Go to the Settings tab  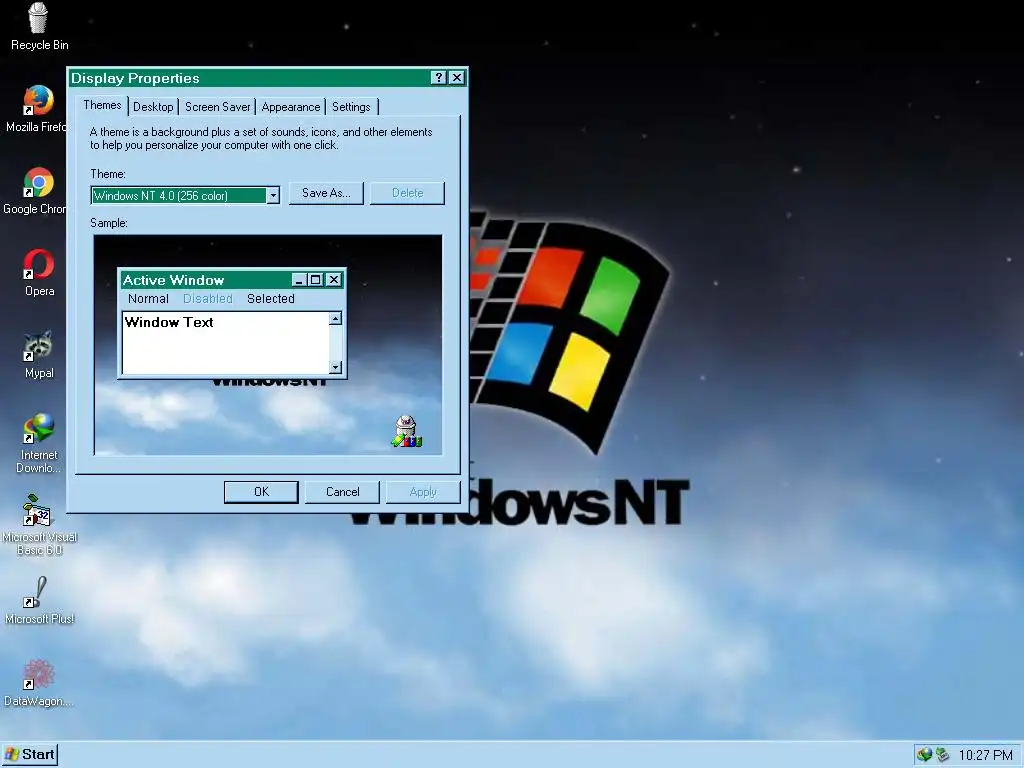(351, 107)
